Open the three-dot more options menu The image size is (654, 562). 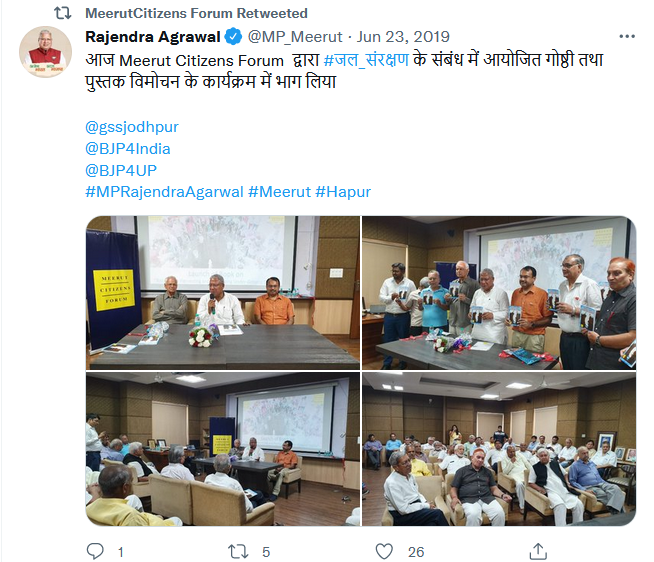627,37
